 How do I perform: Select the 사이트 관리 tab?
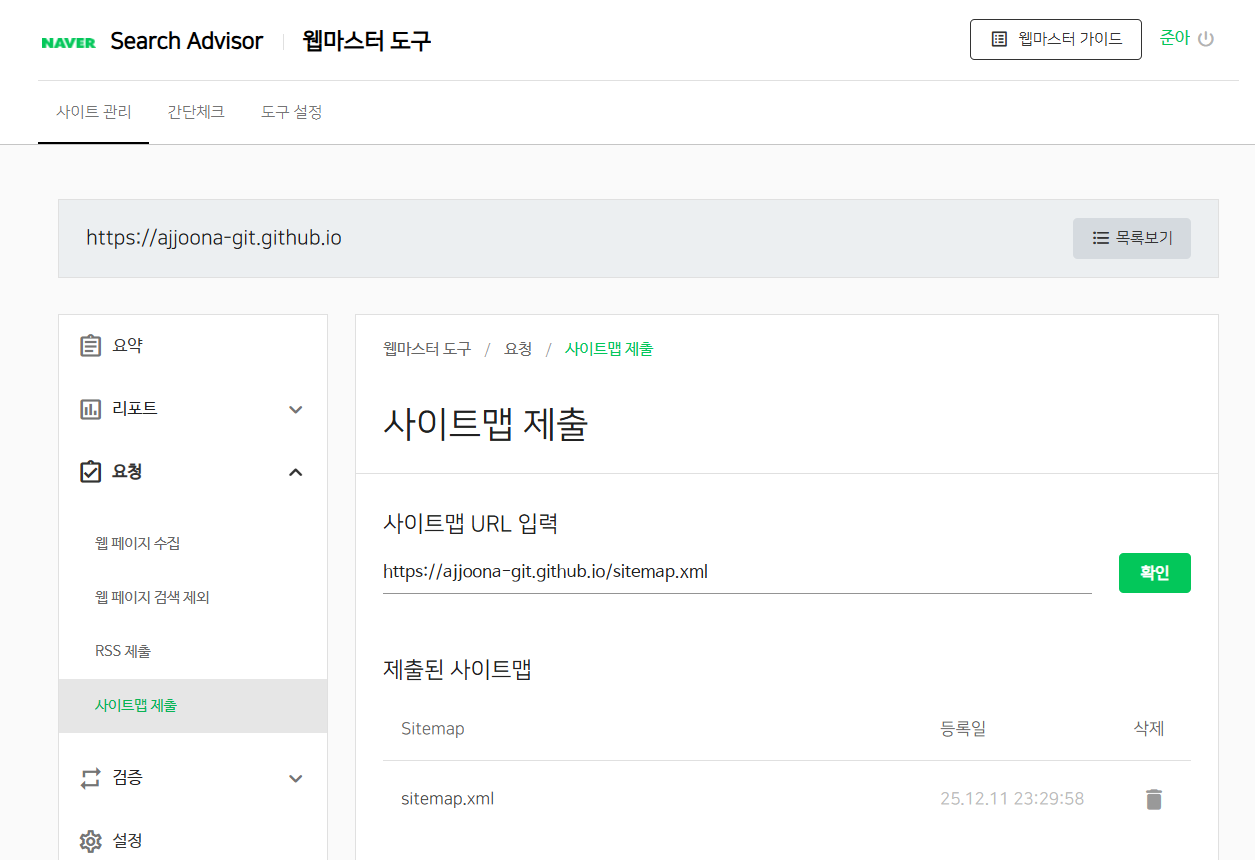coord(93,112)
